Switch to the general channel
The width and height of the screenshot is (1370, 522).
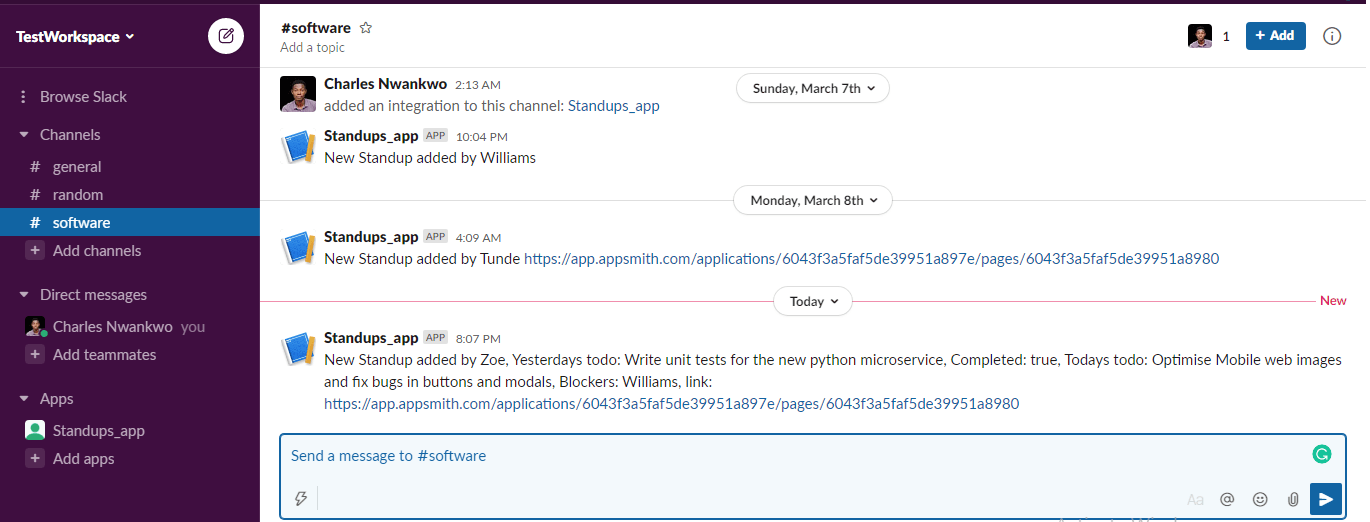click(x=77, y=167)
